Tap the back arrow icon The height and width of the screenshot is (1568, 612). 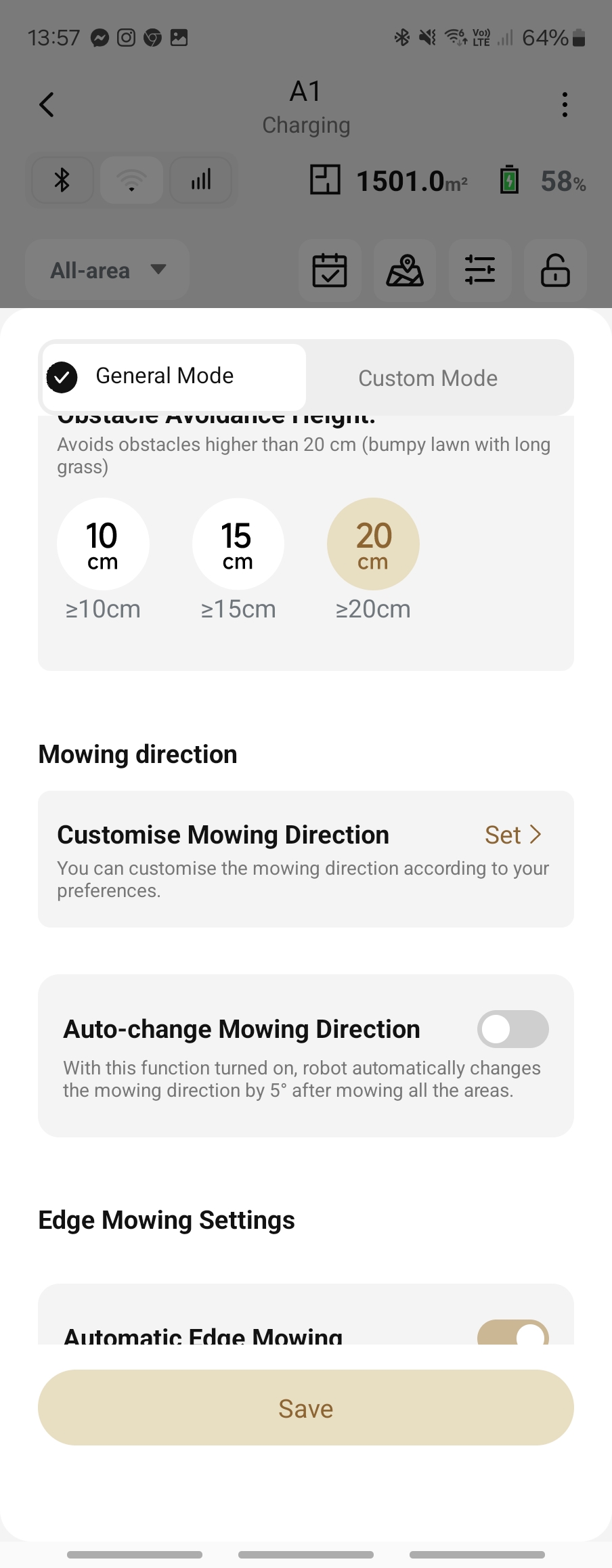coord(46,105)
